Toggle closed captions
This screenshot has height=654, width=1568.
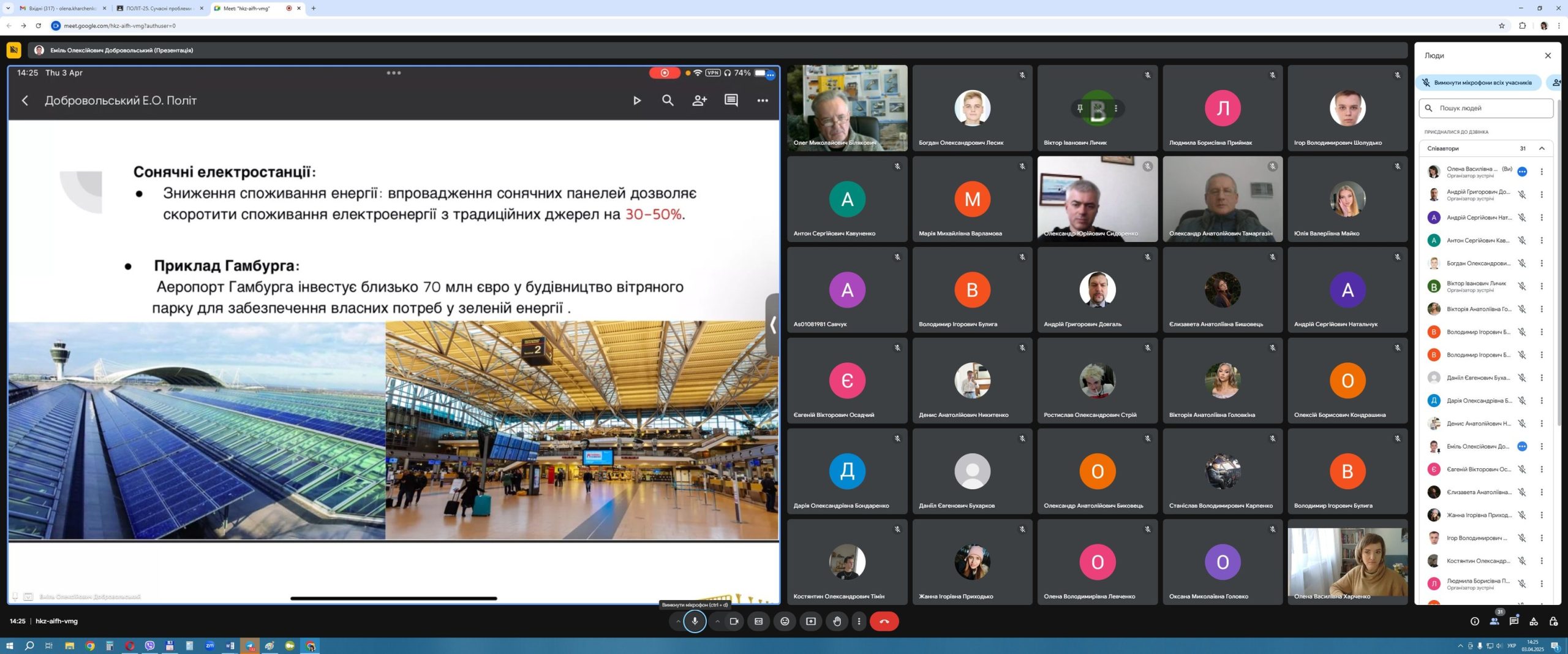click(x=758, y=621)
